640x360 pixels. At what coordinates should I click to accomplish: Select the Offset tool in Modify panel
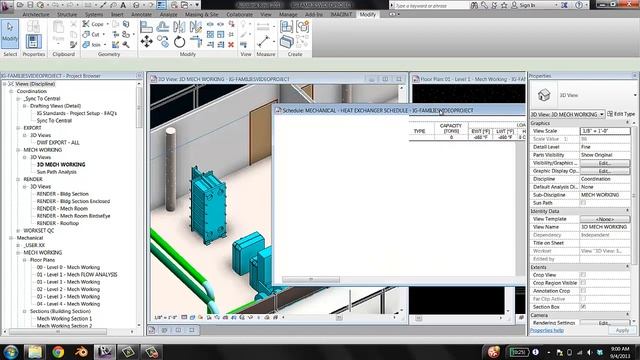[163, 27]
